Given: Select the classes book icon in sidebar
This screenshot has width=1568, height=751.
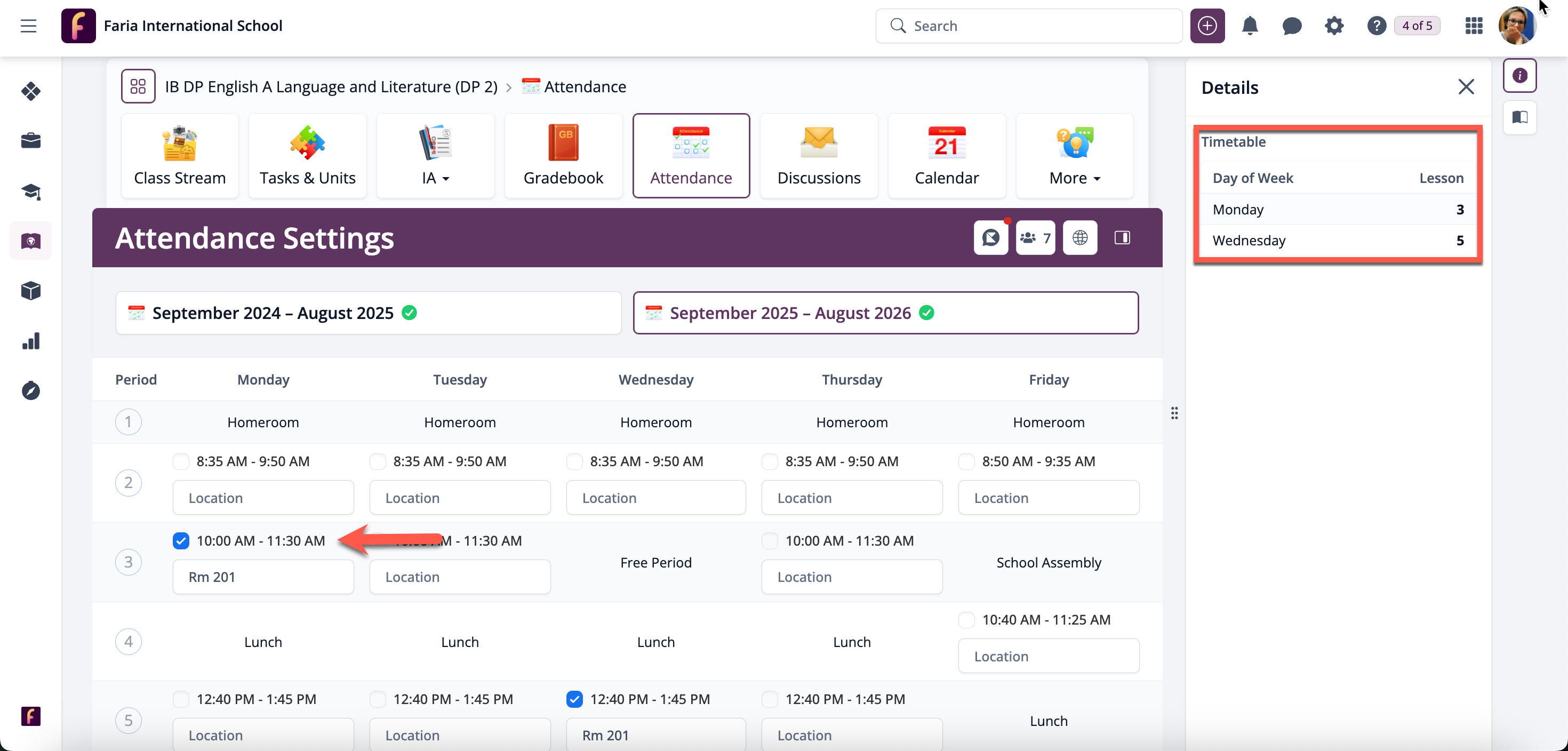Looking at the screenshot, I should pyautogui.click(x=31, y=241).
